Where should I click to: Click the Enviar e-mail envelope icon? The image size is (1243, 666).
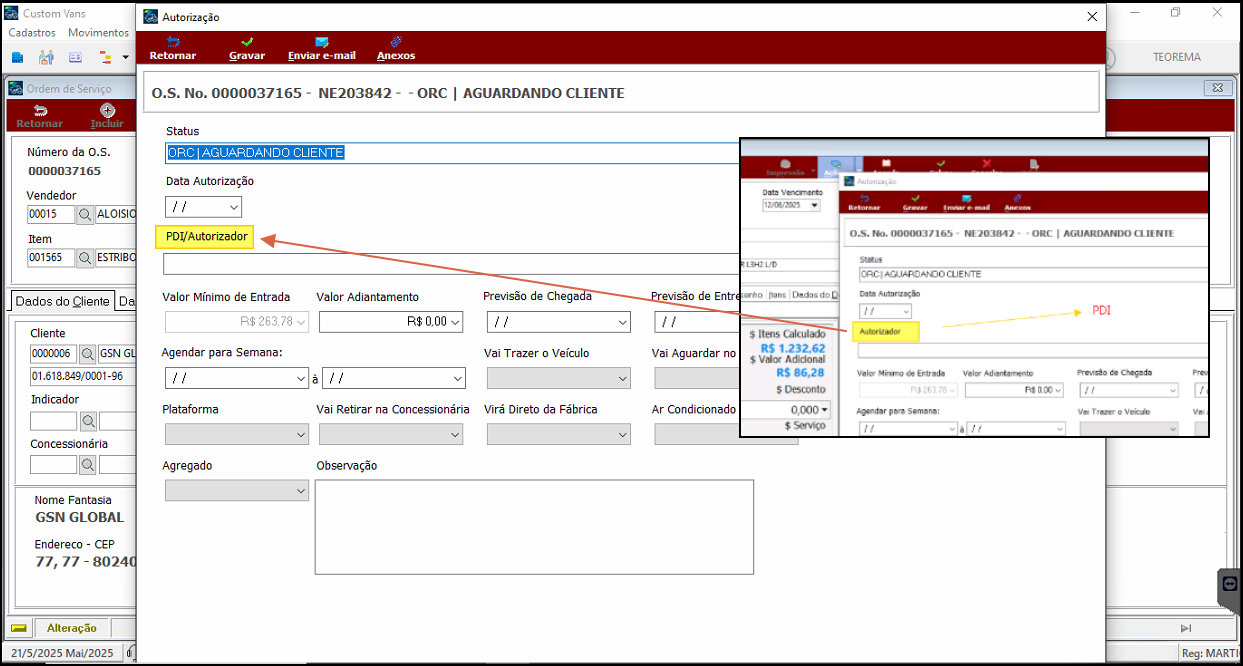(x=321, y=42)
